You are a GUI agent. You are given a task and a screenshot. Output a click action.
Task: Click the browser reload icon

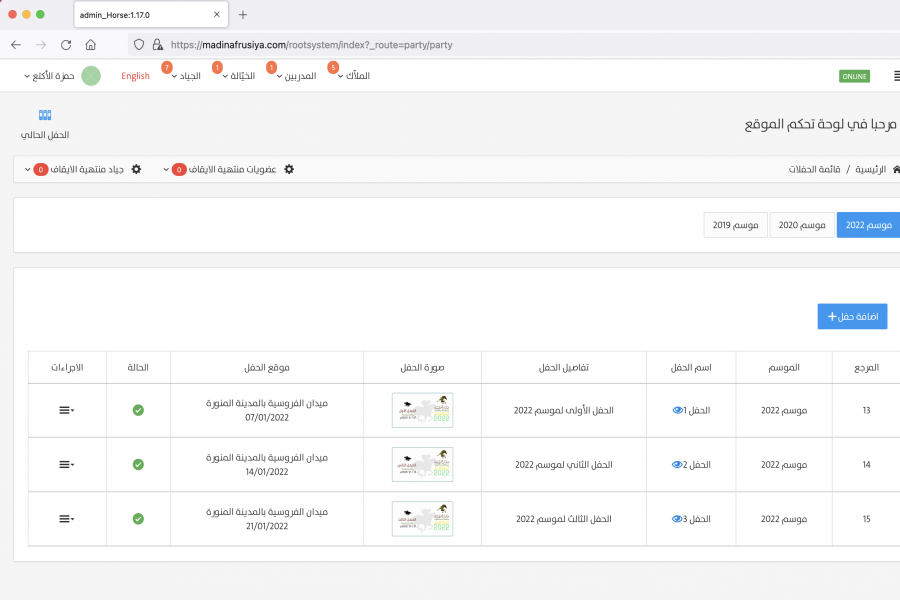pyautogui.click(x=66, y=45)
